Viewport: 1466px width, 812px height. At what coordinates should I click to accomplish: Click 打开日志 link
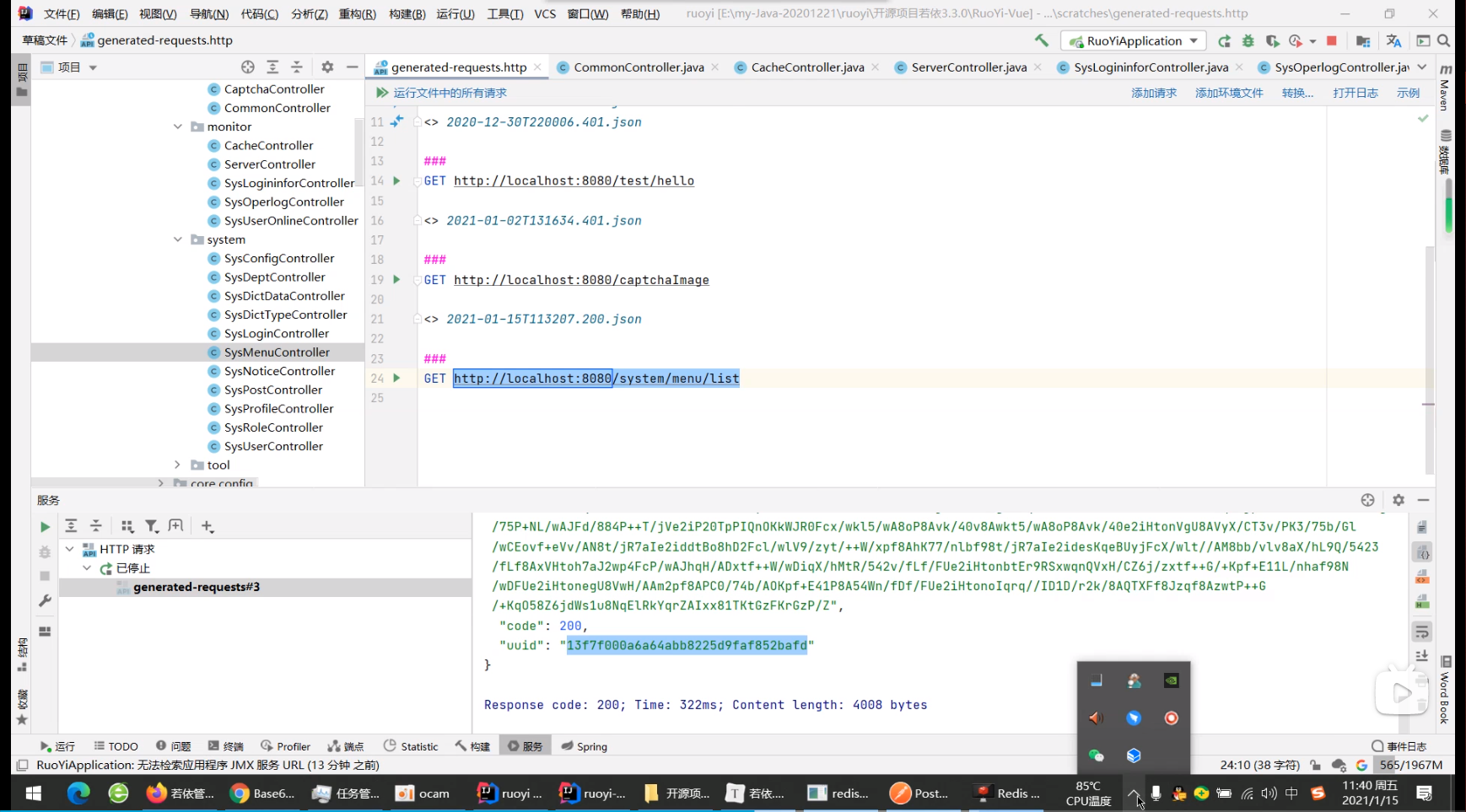[1356, 93]
